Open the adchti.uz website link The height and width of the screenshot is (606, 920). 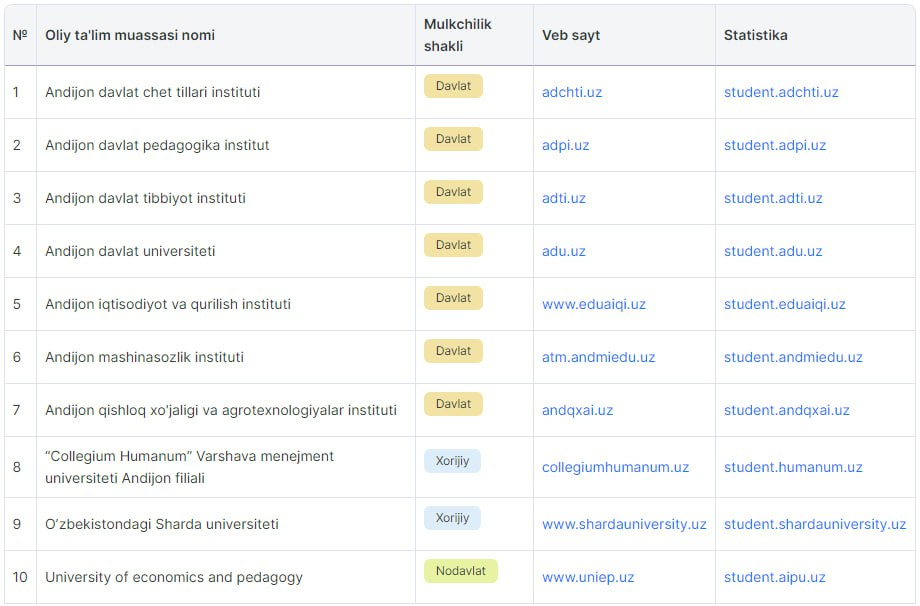click(571, 92)
